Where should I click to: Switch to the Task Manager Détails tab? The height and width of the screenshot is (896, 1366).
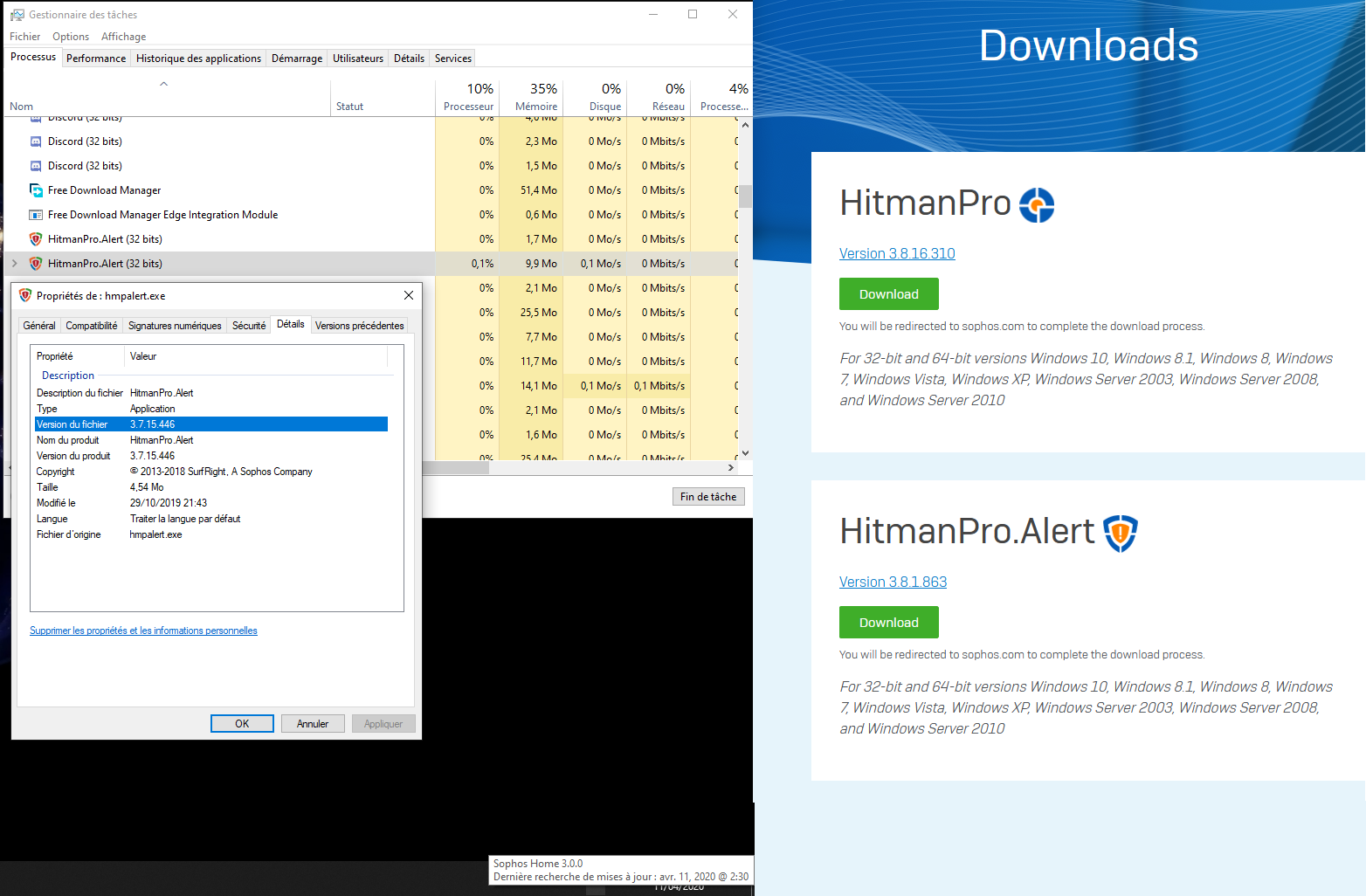[409, 59]
